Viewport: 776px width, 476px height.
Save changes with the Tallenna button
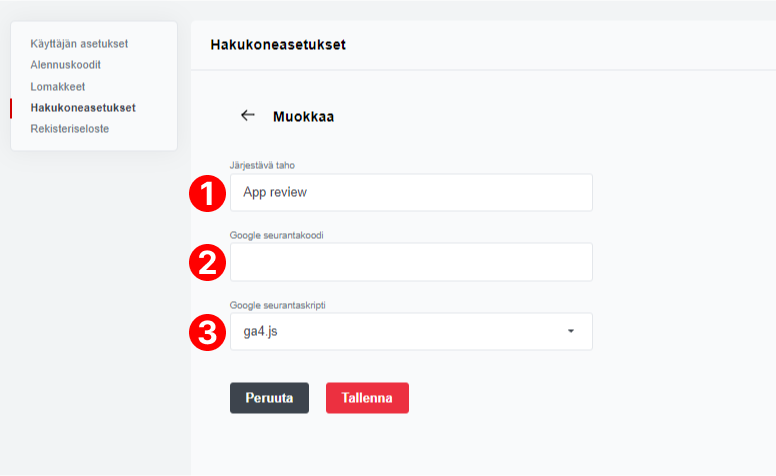pyautogui.click(x=367, y=398)
